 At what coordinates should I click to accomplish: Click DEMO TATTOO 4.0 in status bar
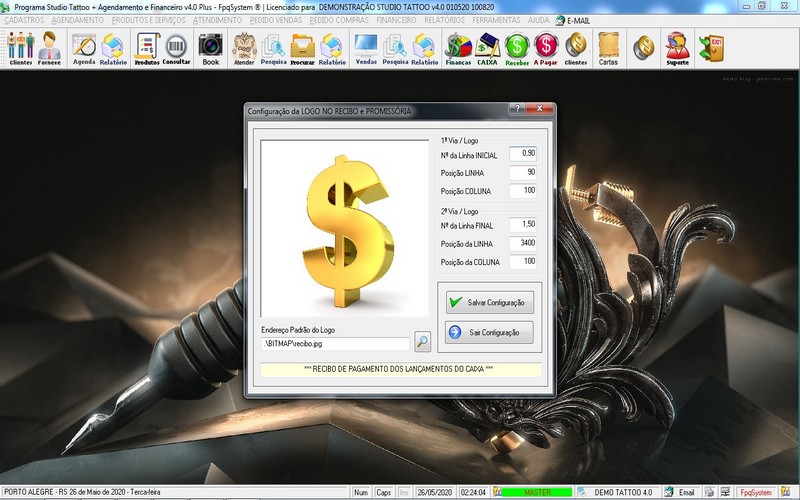(x=623, y=492)
